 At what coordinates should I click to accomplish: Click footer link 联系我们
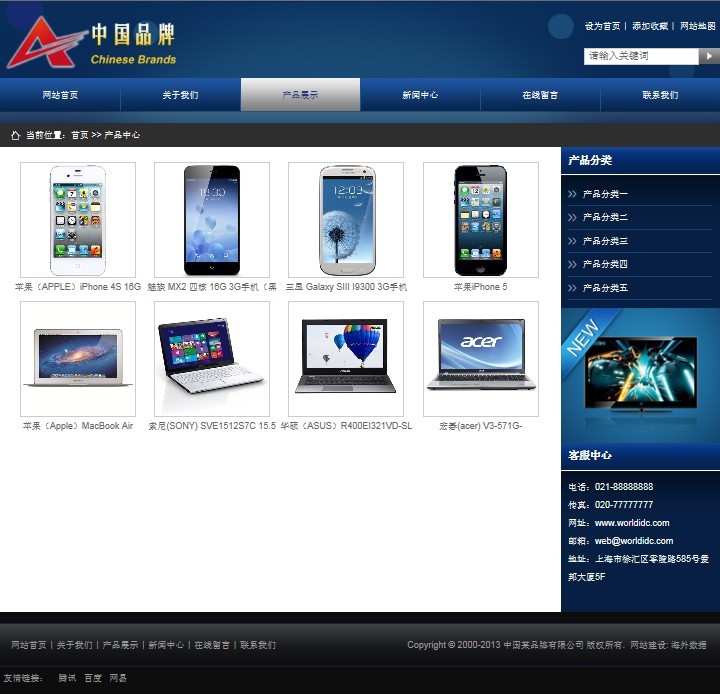click(x=258, y=645)
